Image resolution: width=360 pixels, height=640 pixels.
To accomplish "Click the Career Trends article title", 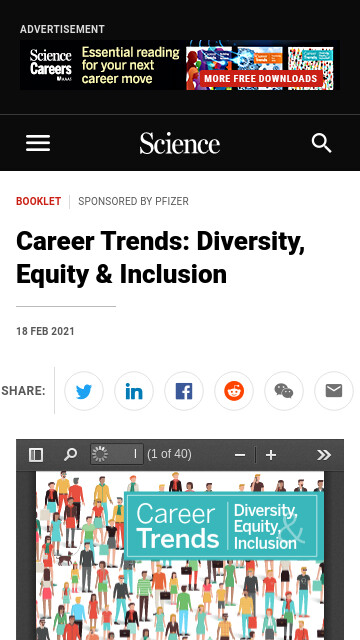I will pos(160,258).
